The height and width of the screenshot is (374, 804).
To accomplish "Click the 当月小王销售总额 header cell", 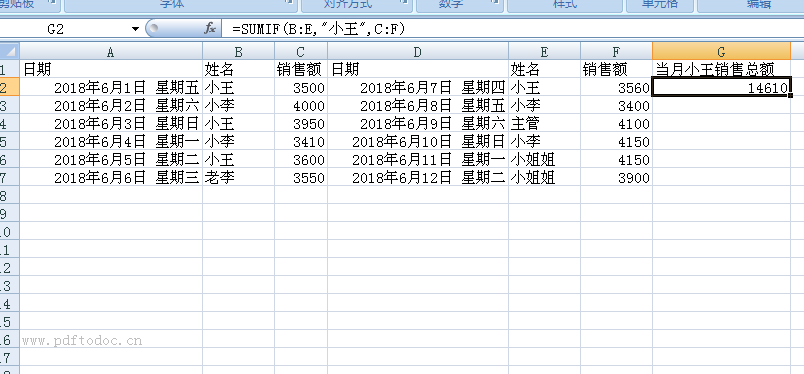I will click(x=721, y=69).
